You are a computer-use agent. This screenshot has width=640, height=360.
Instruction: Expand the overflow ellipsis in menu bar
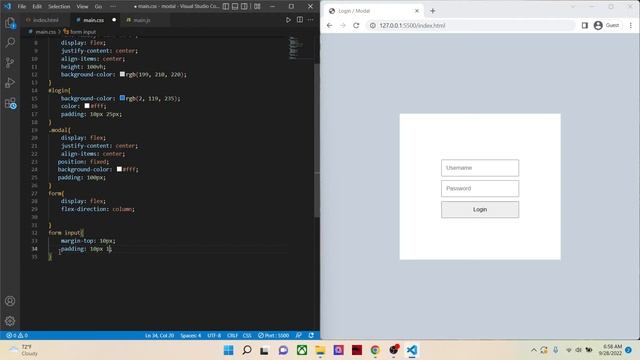coord(113,7)
